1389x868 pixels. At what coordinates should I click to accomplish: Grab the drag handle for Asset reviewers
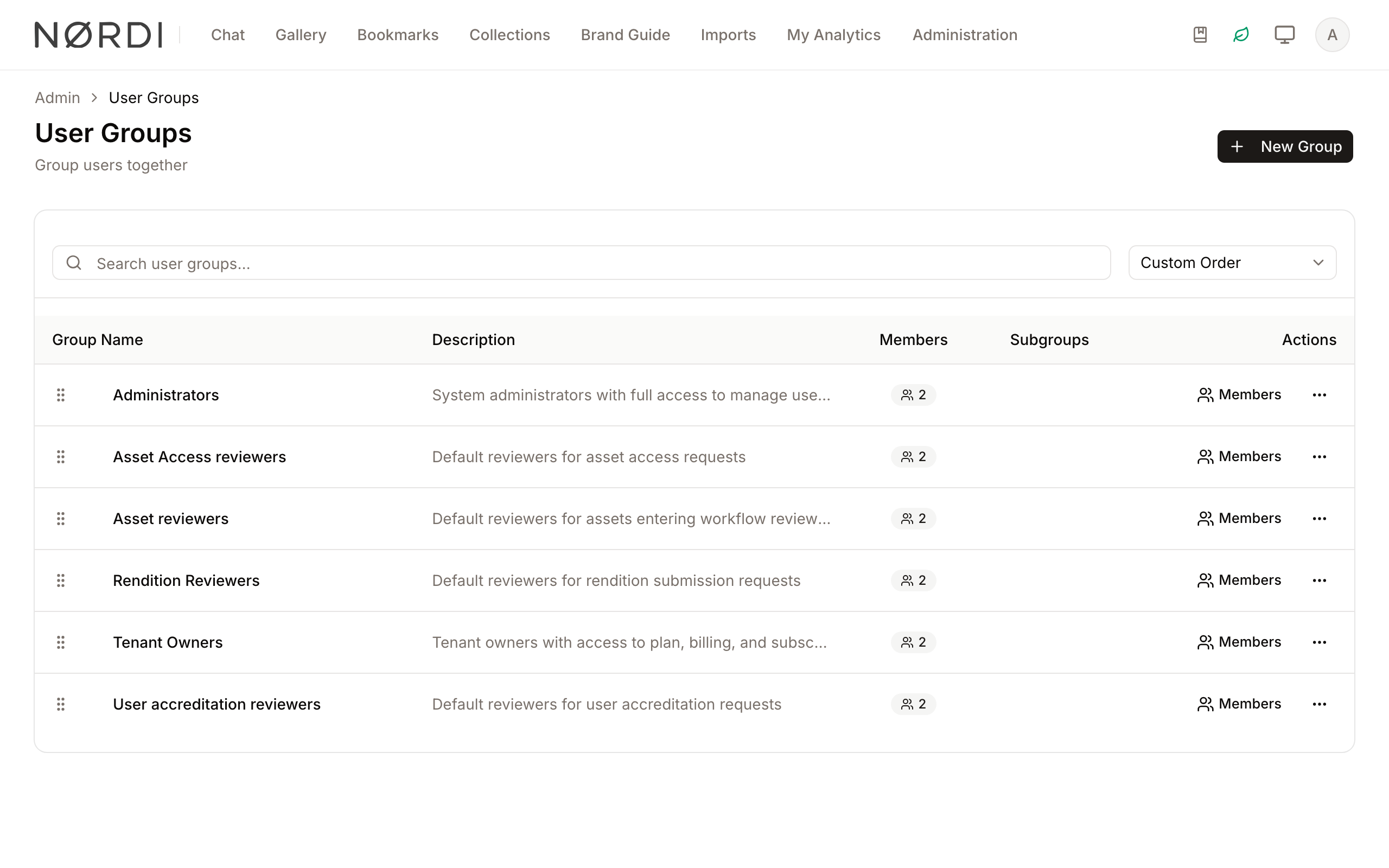coord(61,519)
